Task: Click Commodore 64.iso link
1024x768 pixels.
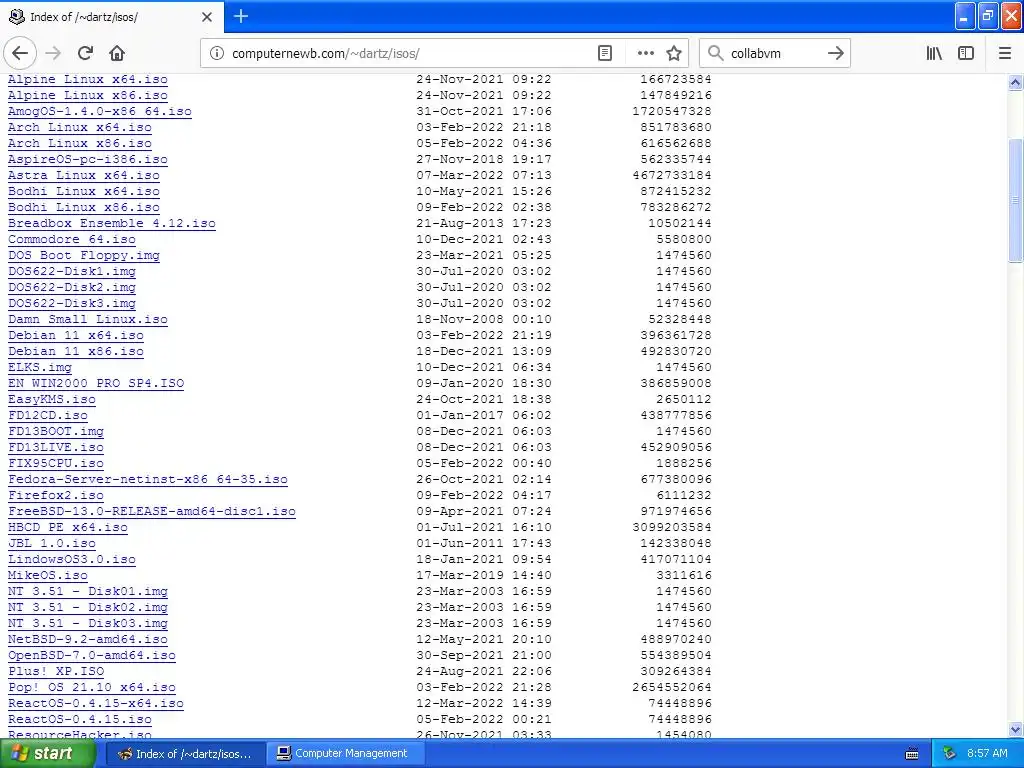Action: click(x=72, y=239)
